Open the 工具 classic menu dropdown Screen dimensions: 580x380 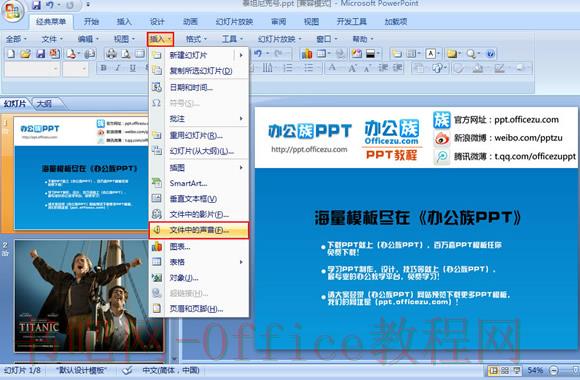click(x=232, y=39)
